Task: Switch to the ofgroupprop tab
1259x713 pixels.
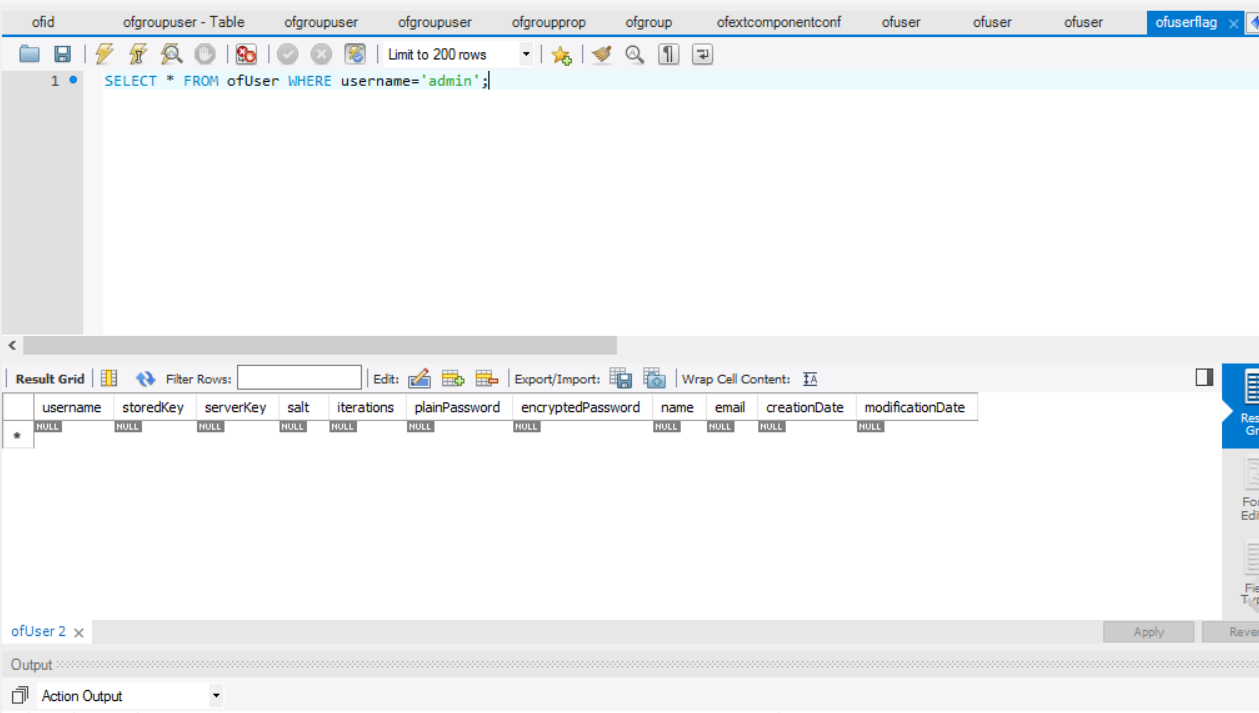Action: pos(549,22)
